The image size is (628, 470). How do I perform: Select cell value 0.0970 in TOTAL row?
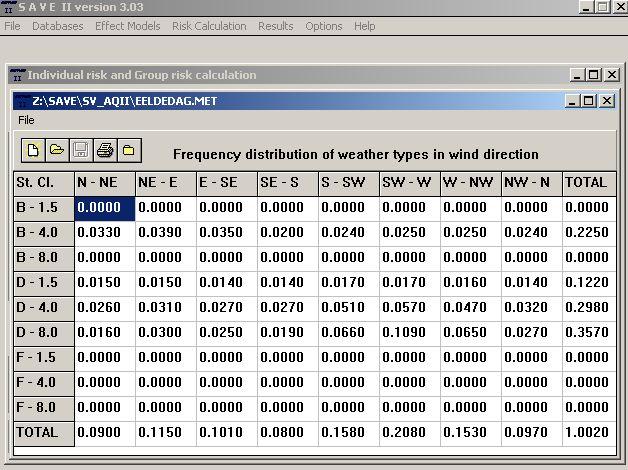tap(531, 433)
